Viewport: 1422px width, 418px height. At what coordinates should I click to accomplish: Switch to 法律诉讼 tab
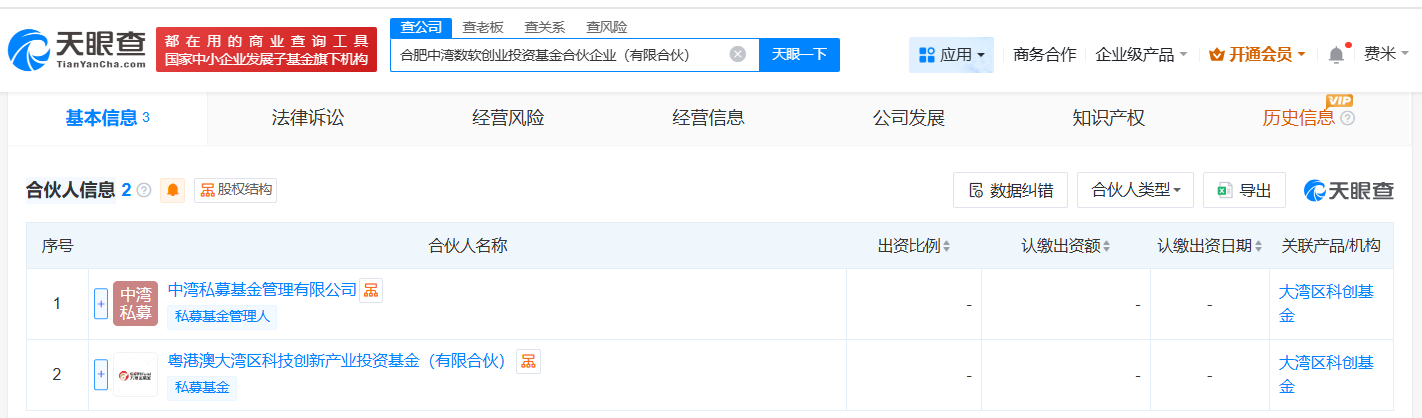tap(307, 118)
